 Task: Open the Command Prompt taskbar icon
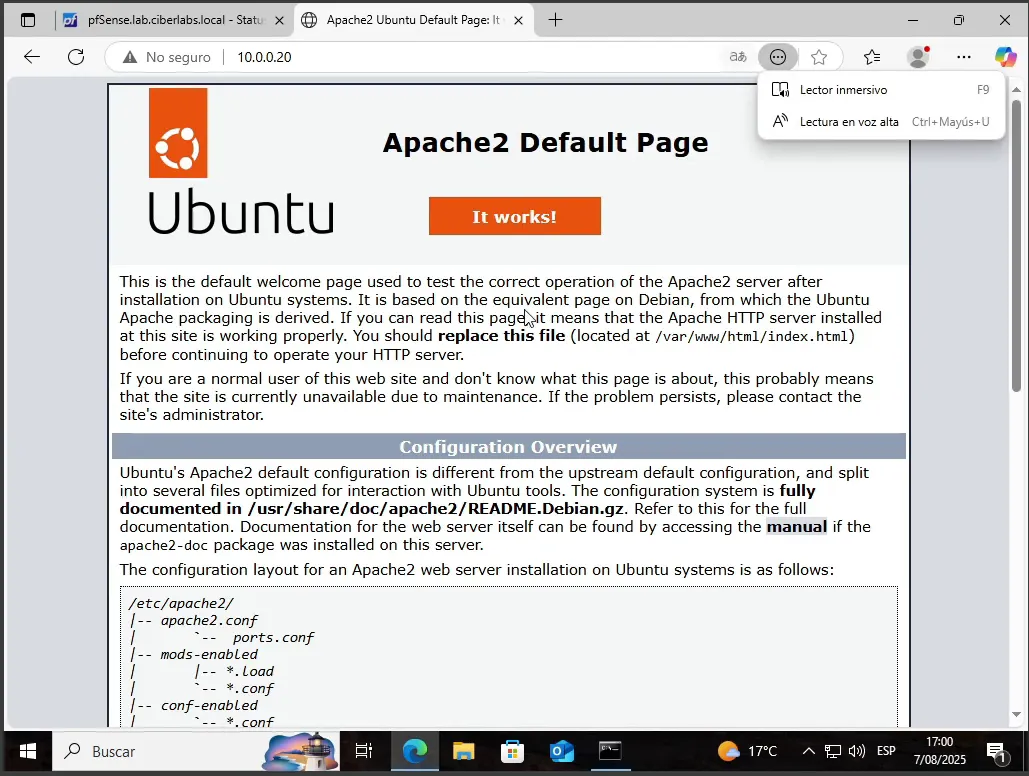[x=610, y=751]
